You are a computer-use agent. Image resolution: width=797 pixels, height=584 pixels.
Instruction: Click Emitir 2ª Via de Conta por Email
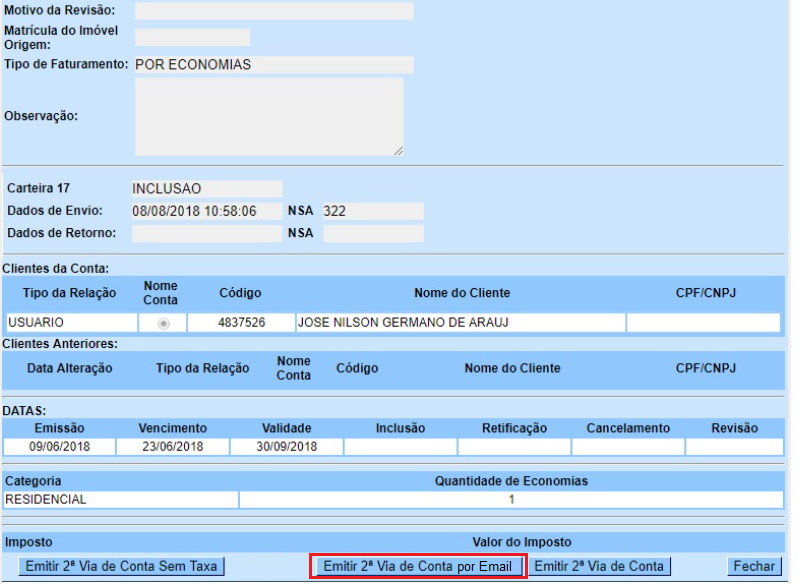click(417, 566)
